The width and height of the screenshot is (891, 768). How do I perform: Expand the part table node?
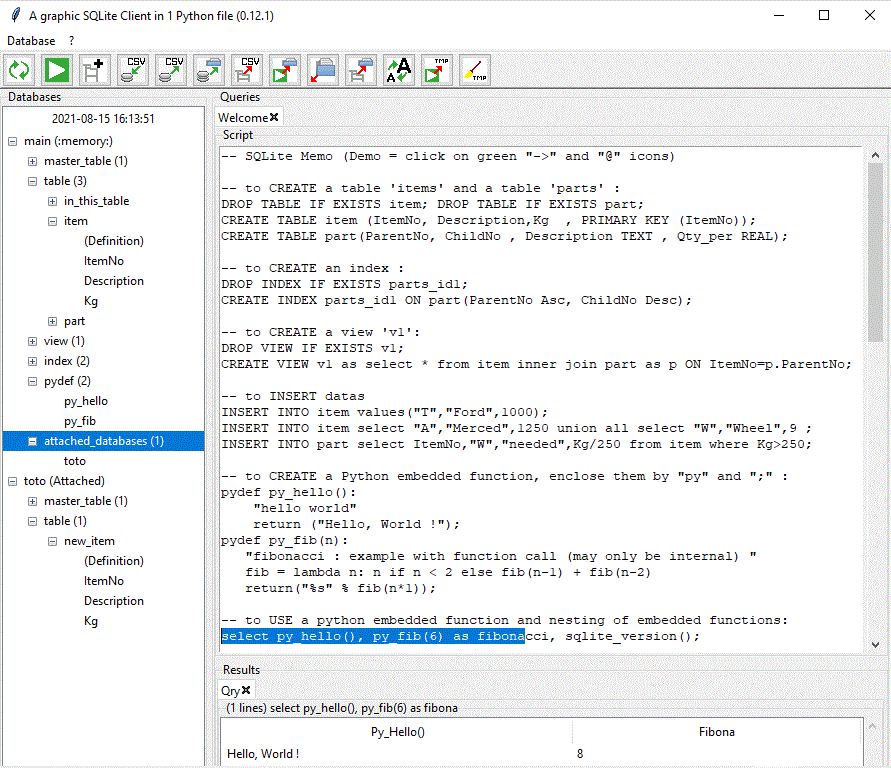pyautogui.click(x=53, y=321)
